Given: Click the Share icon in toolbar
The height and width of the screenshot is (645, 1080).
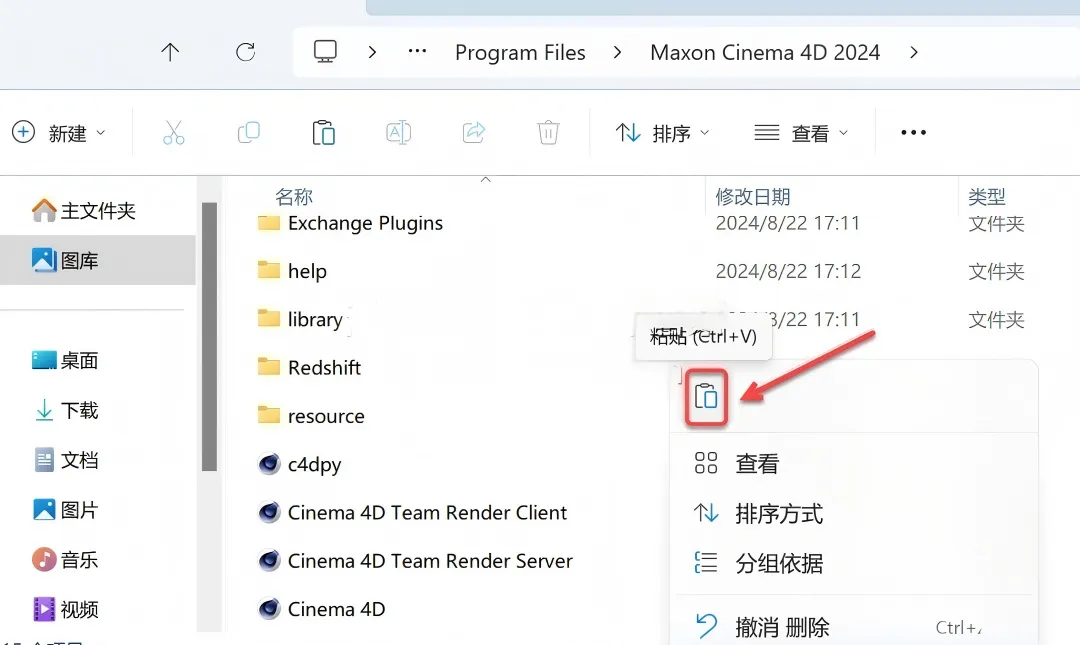Looking at the screenshot, I should tap(474, 132).
